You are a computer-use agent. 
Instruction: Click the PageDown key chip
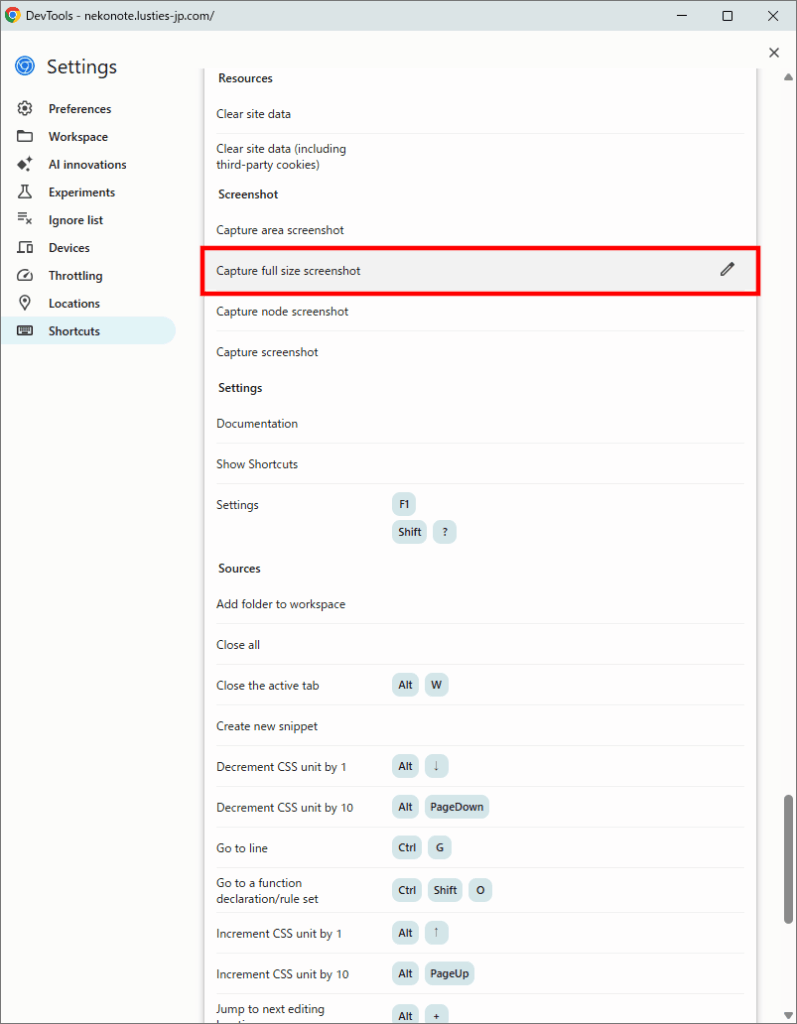tap(457, 807)
